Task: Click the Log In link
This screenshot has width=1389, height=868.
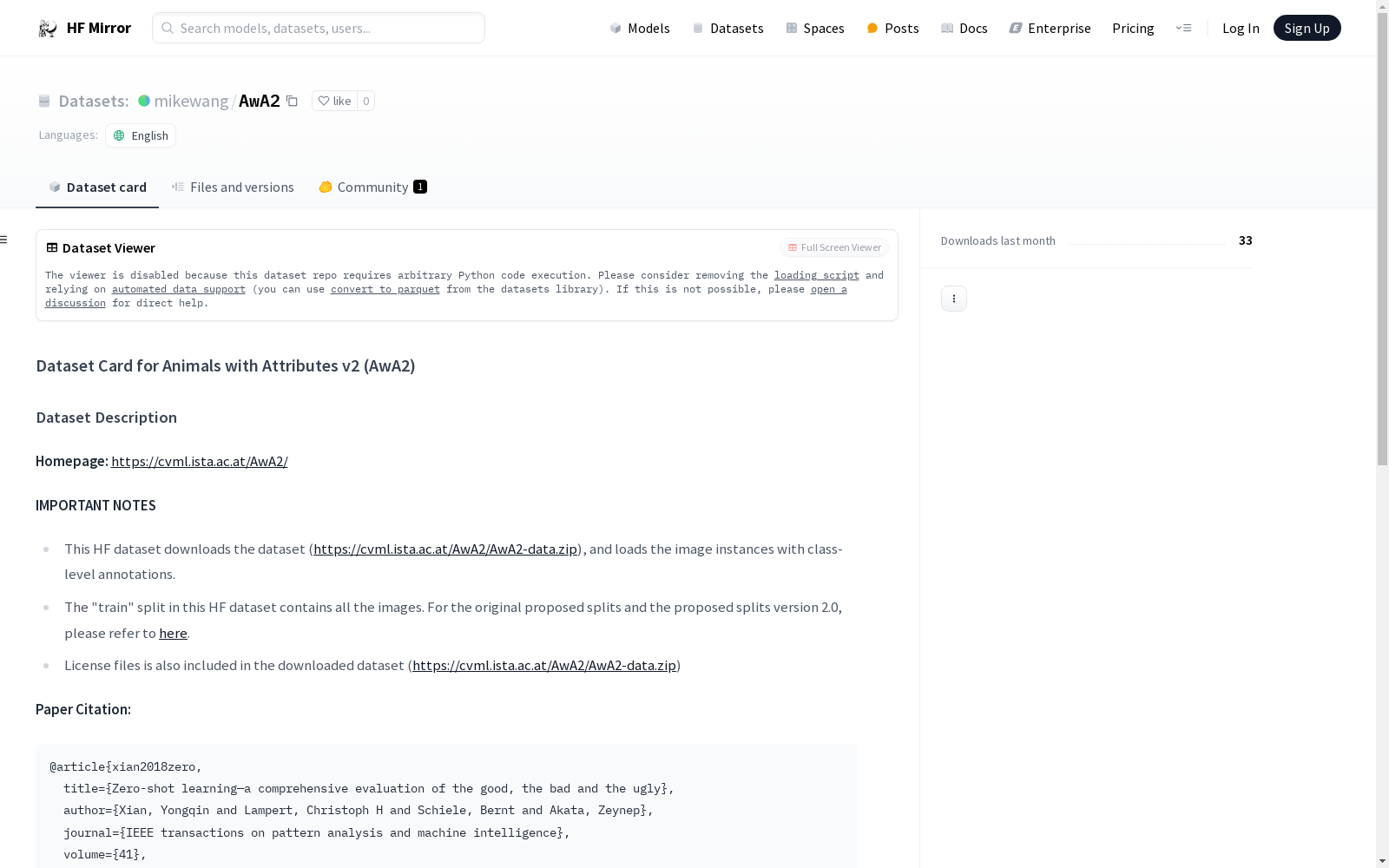Action: coord(1241,28)
